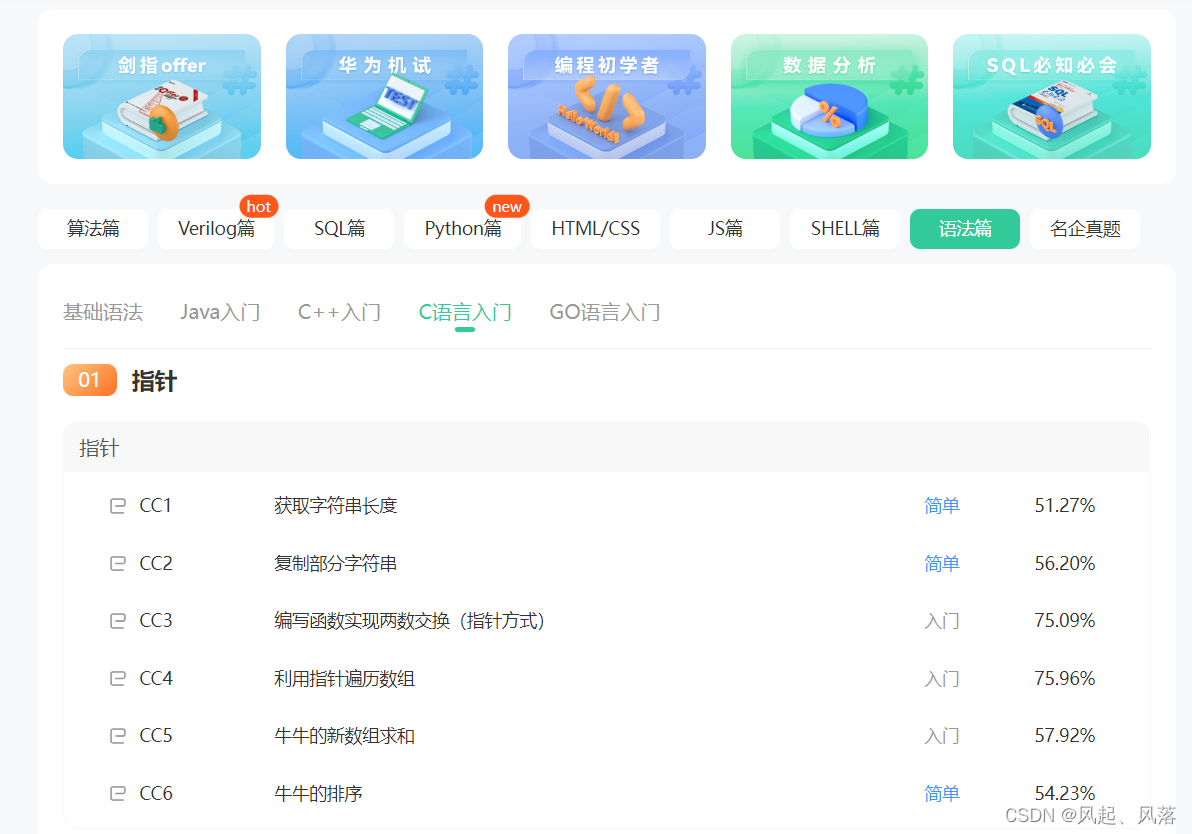The width and height of the screenshot is (1192, 834).
Task: Click the practice icon beside CC5
Action: [117, 735]
